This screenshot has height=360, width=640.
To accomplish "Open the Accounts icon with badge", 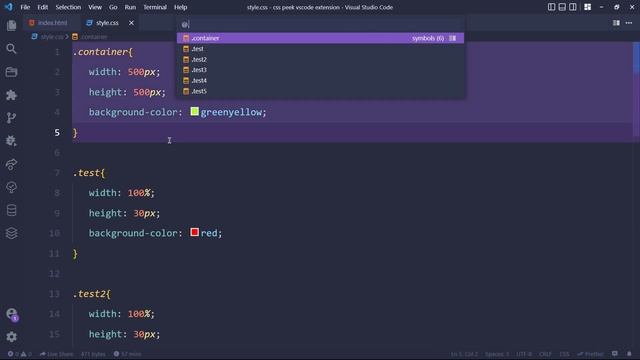I will click(x=12, y=314).
